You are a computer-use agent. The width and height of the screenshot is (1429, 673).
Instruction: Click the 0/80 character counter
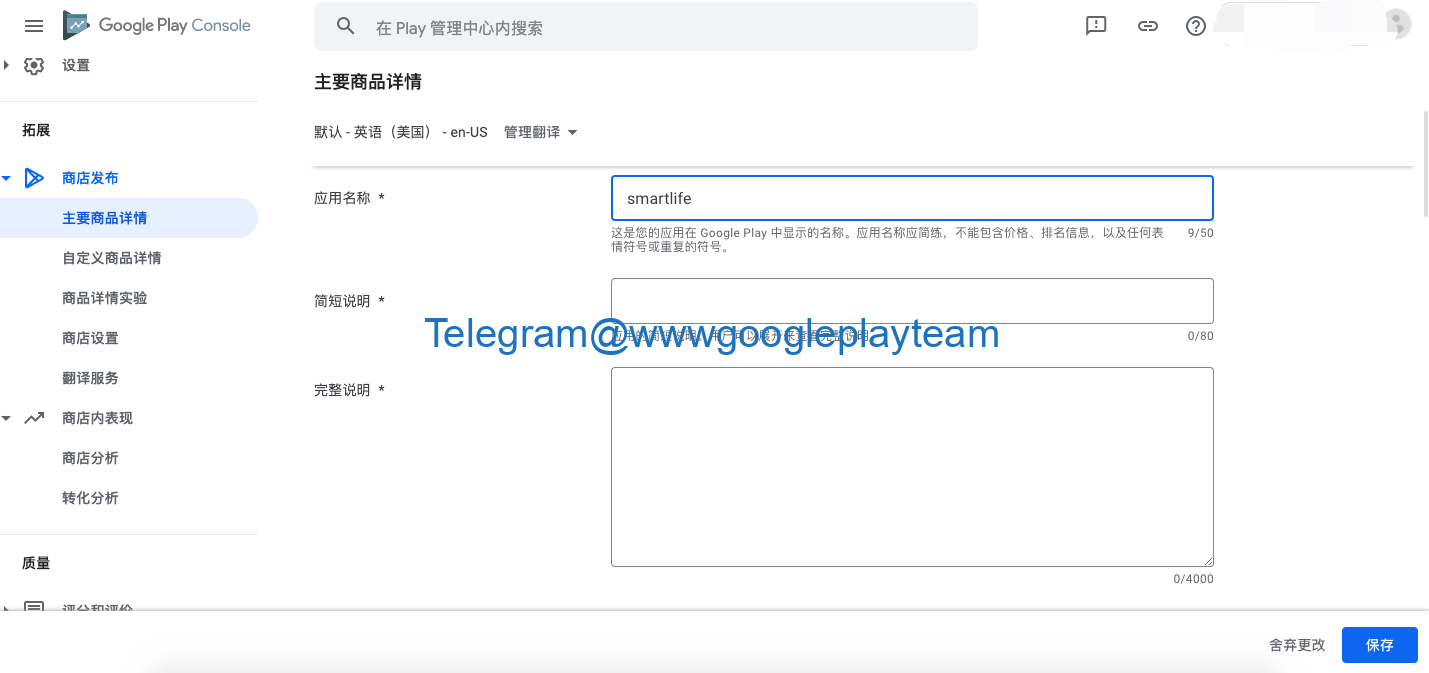pos(1200,336)
